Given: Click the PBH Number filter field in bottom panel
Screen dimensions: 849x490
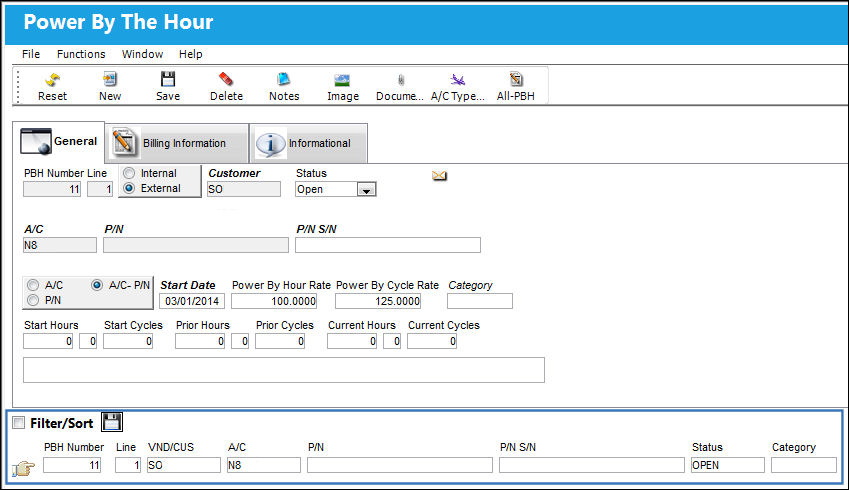Looking at the screenshot, I should tap(72, 465).
